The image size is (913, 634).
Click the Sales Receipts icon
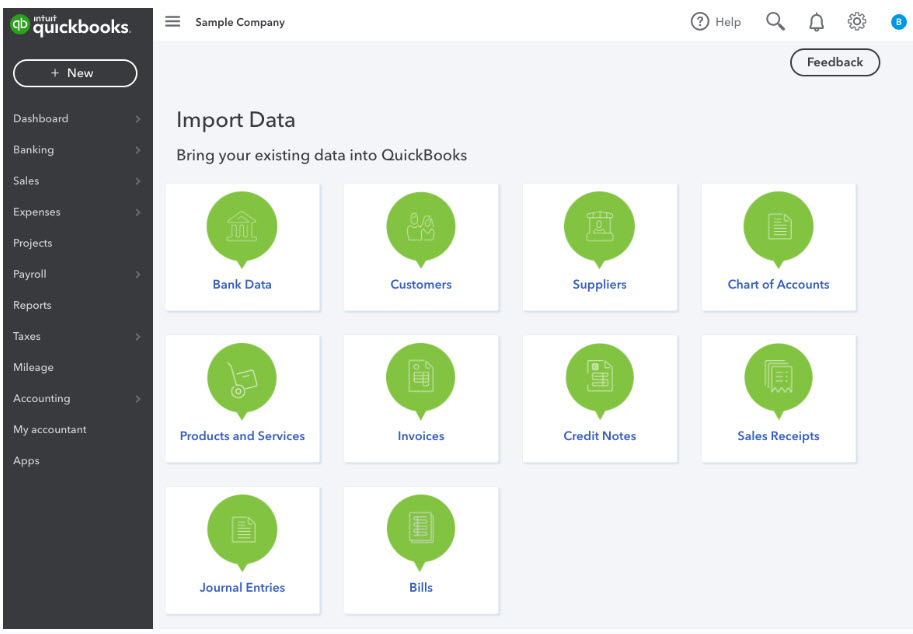pos(778,378)
